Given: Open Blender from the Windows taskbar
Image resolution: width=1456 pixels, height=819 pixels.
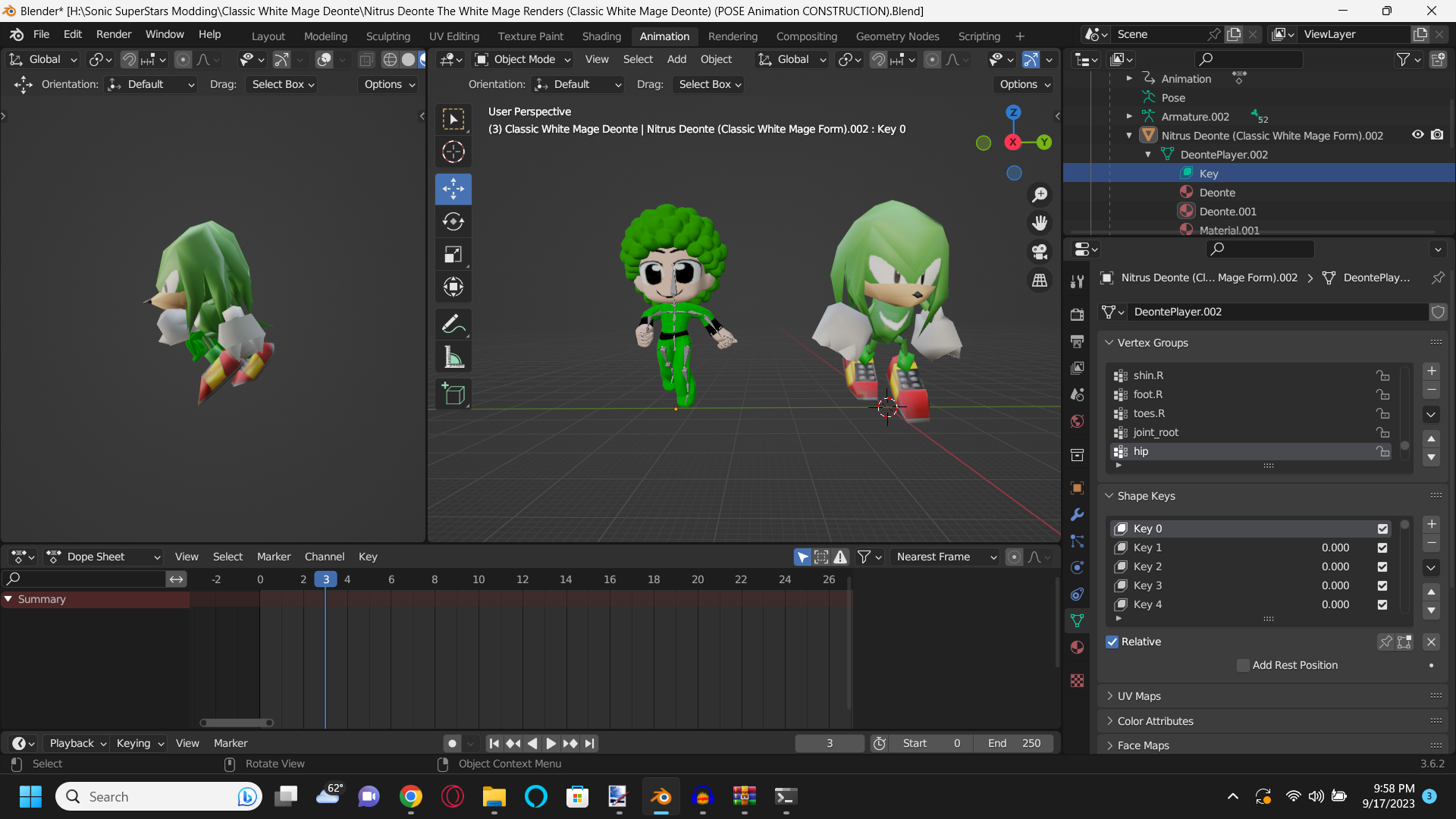Looking at the screenshot, I should 661,797.
